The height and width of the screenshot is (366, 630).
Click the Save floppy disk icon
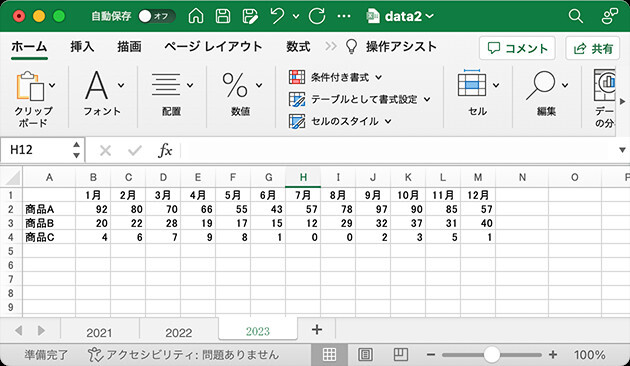point(223,16)
